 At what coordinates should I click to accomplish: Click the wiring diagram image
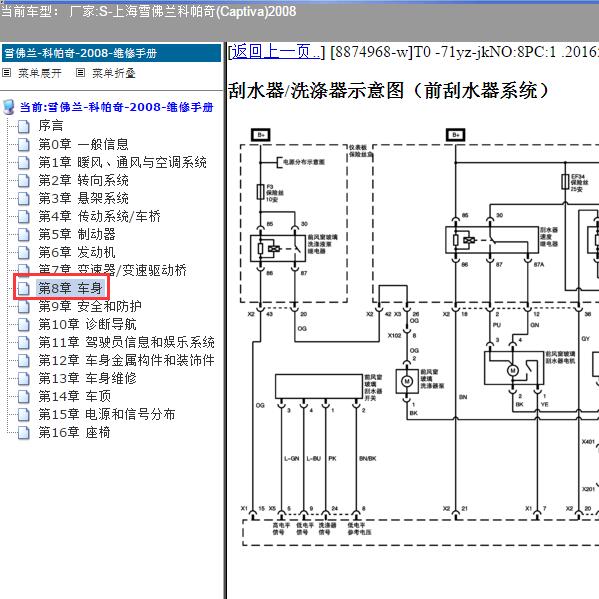(x=419, y=337)
